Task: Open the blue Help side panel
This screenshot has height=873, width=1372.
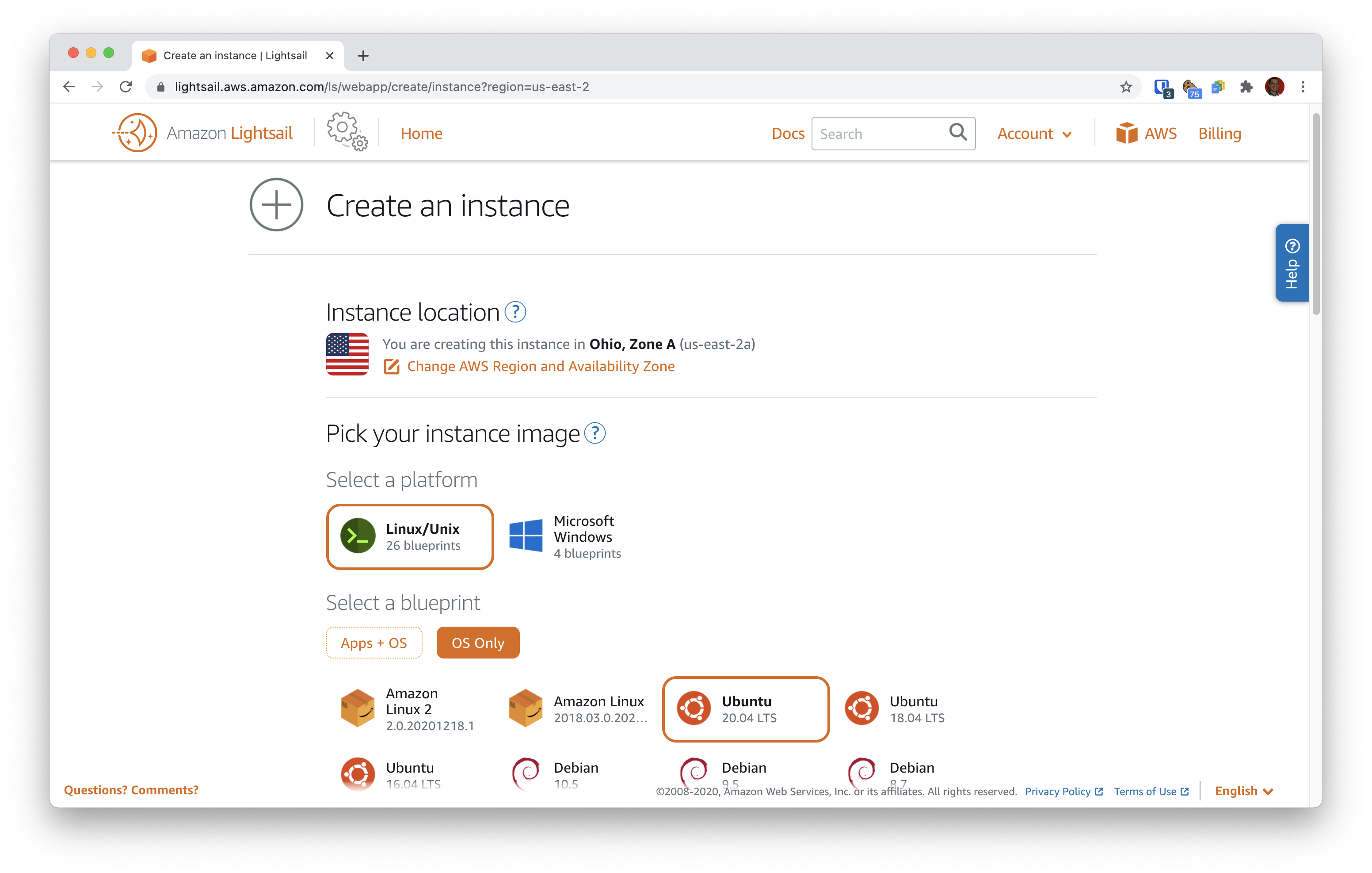Action: tap(1292, 263)
